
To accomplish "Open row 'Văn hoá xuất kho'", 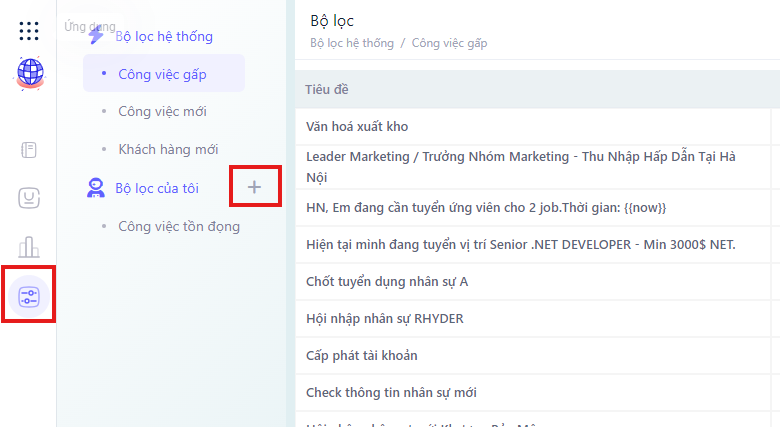I will pyautogui.click(x=533, y=126).
